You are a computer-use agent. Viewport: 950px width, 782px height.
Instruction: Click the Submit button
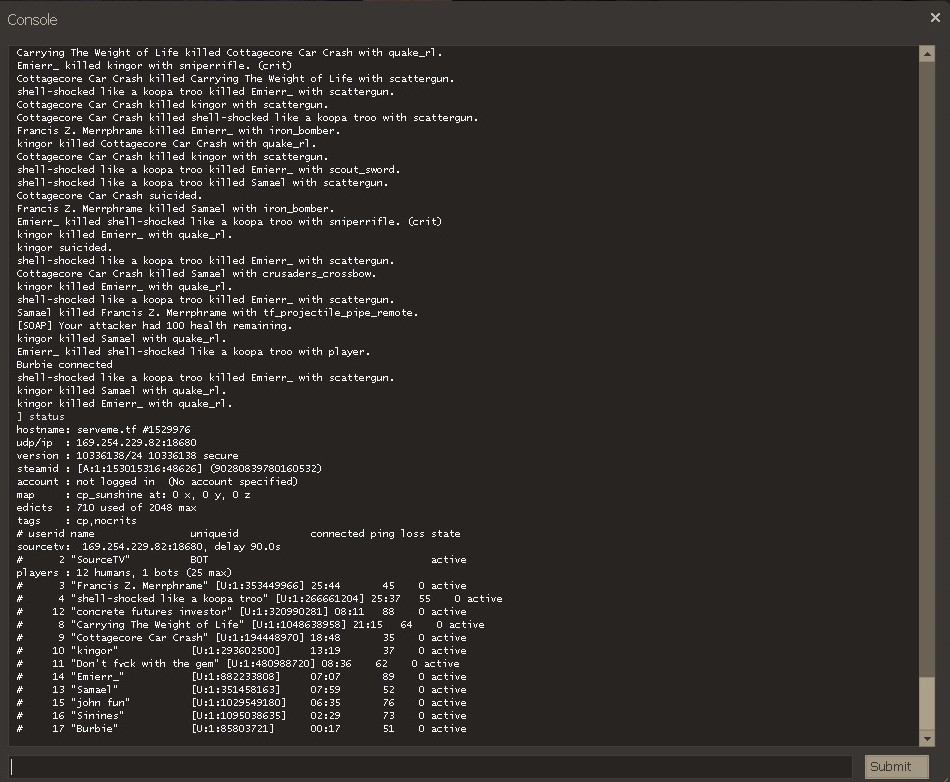click(x=889, y=766)
